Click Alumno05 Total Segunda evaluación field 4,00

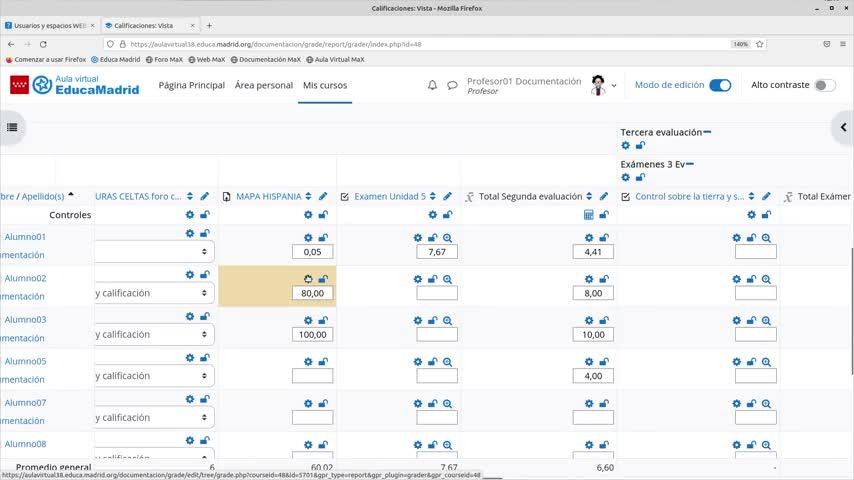pyautogui.click(x=593, y=376)
